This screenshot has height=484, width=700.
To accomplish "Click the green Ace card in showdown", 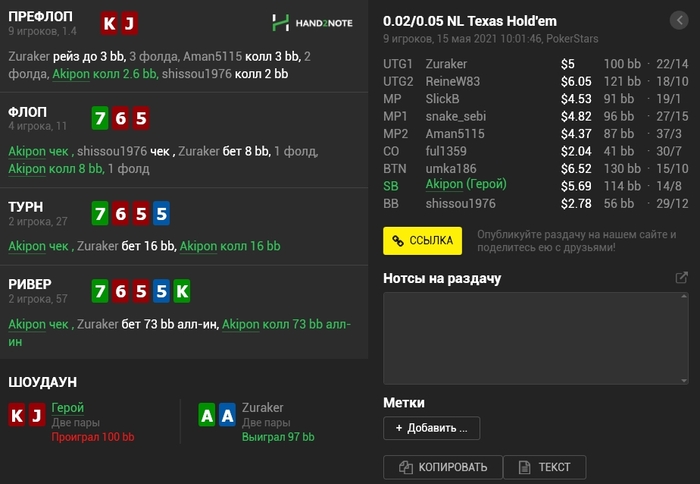I will click(x=206, y=415).
